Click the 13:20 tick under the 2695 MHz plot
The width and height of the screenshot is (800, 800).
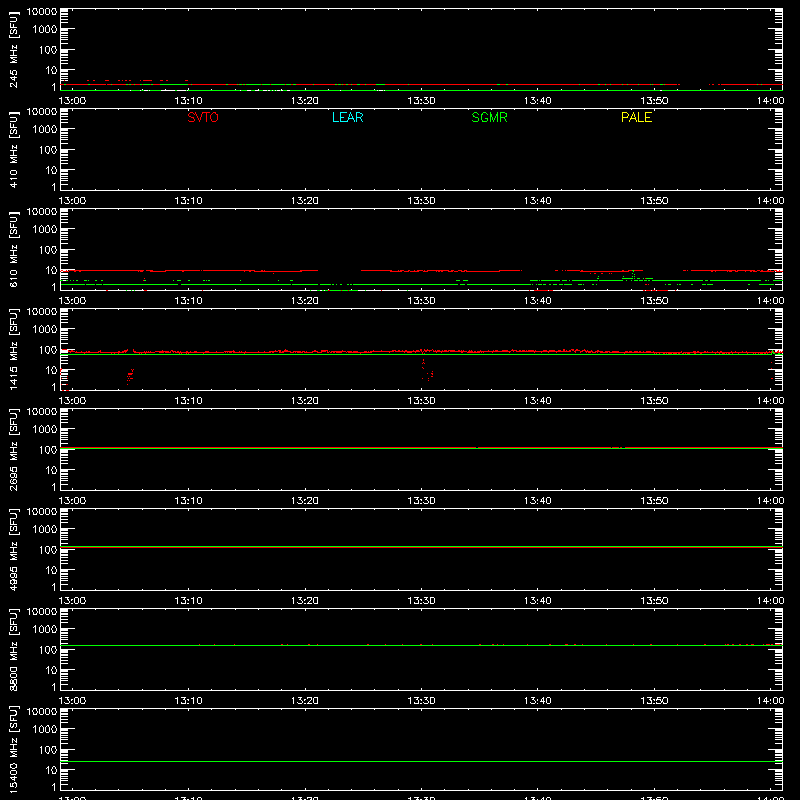(x=305, y=501)
